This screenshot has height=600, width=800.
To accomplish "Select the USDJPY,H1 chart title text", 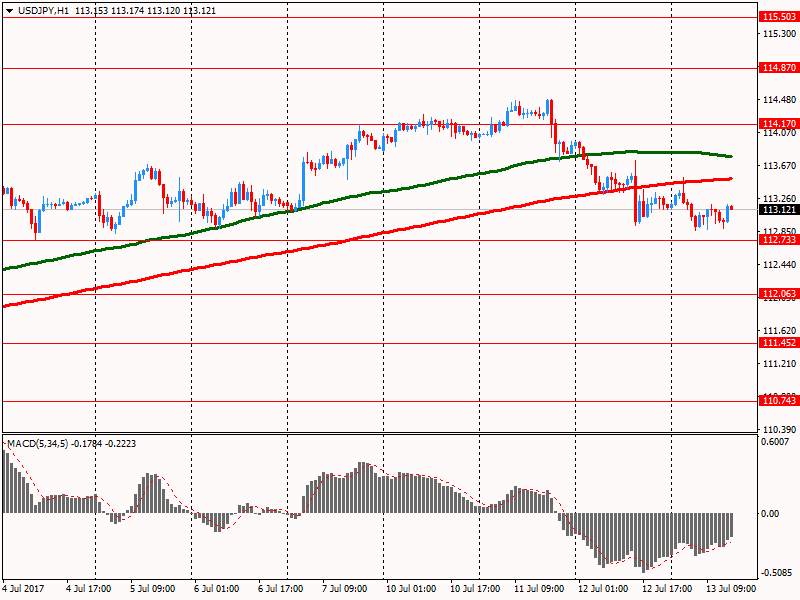I will (x=43, y=11).
